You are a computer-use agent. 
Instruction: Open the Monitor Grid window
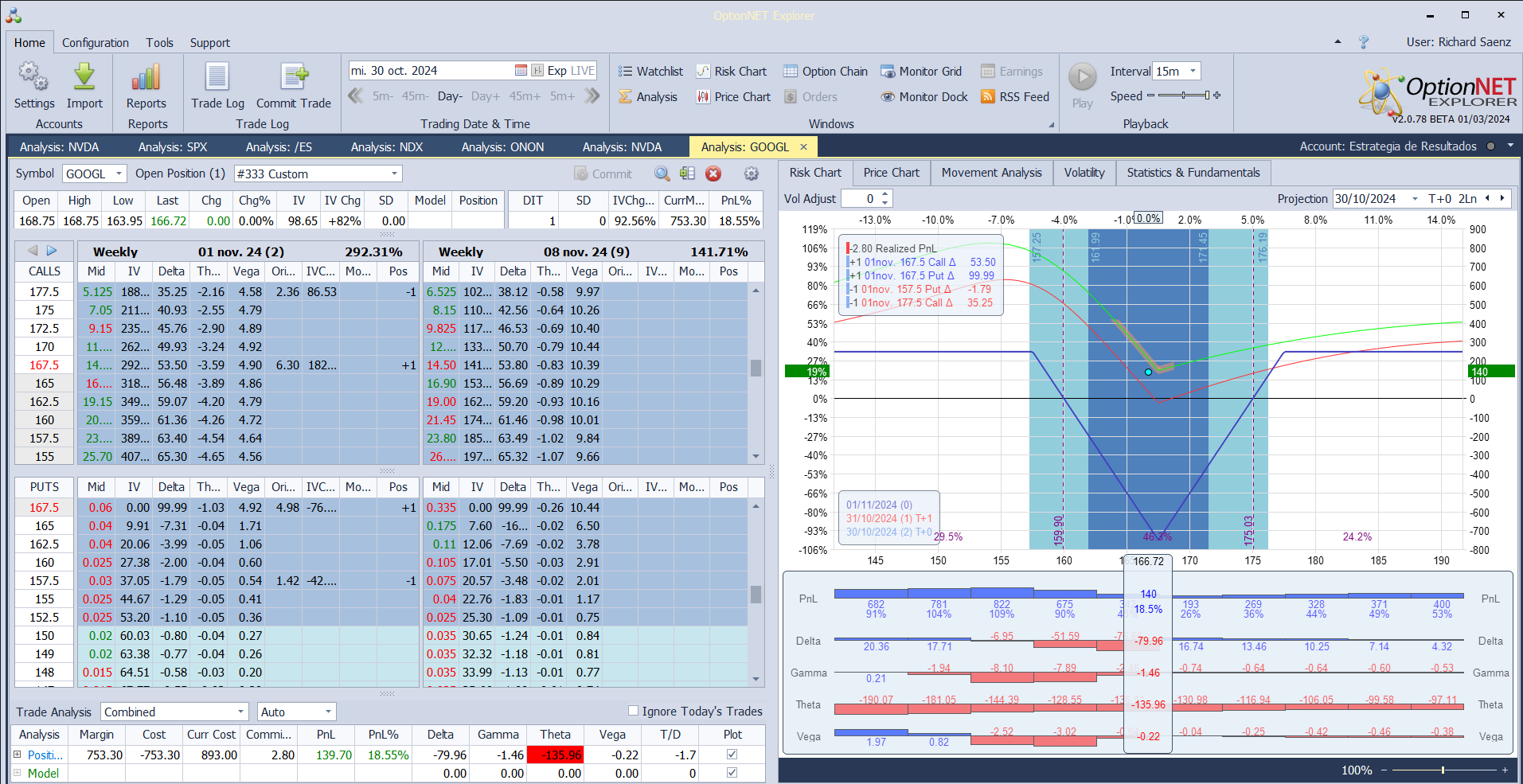tap(921, 72)
